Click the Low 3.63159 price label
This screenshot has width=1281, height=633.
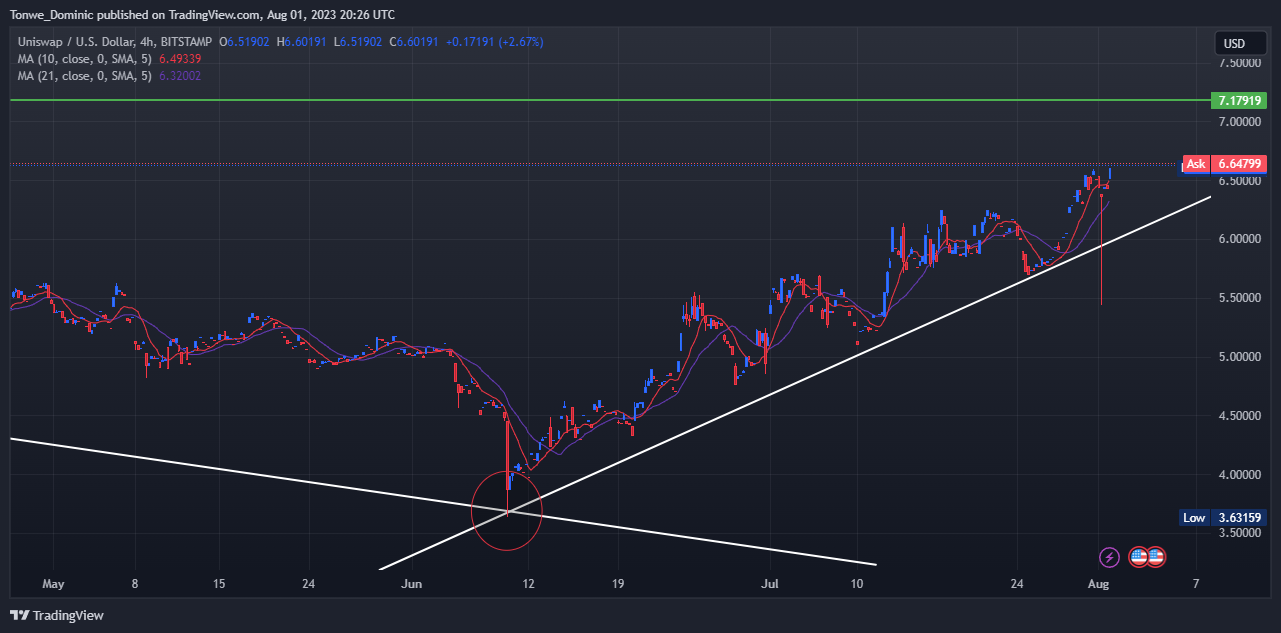point(1224,518)
